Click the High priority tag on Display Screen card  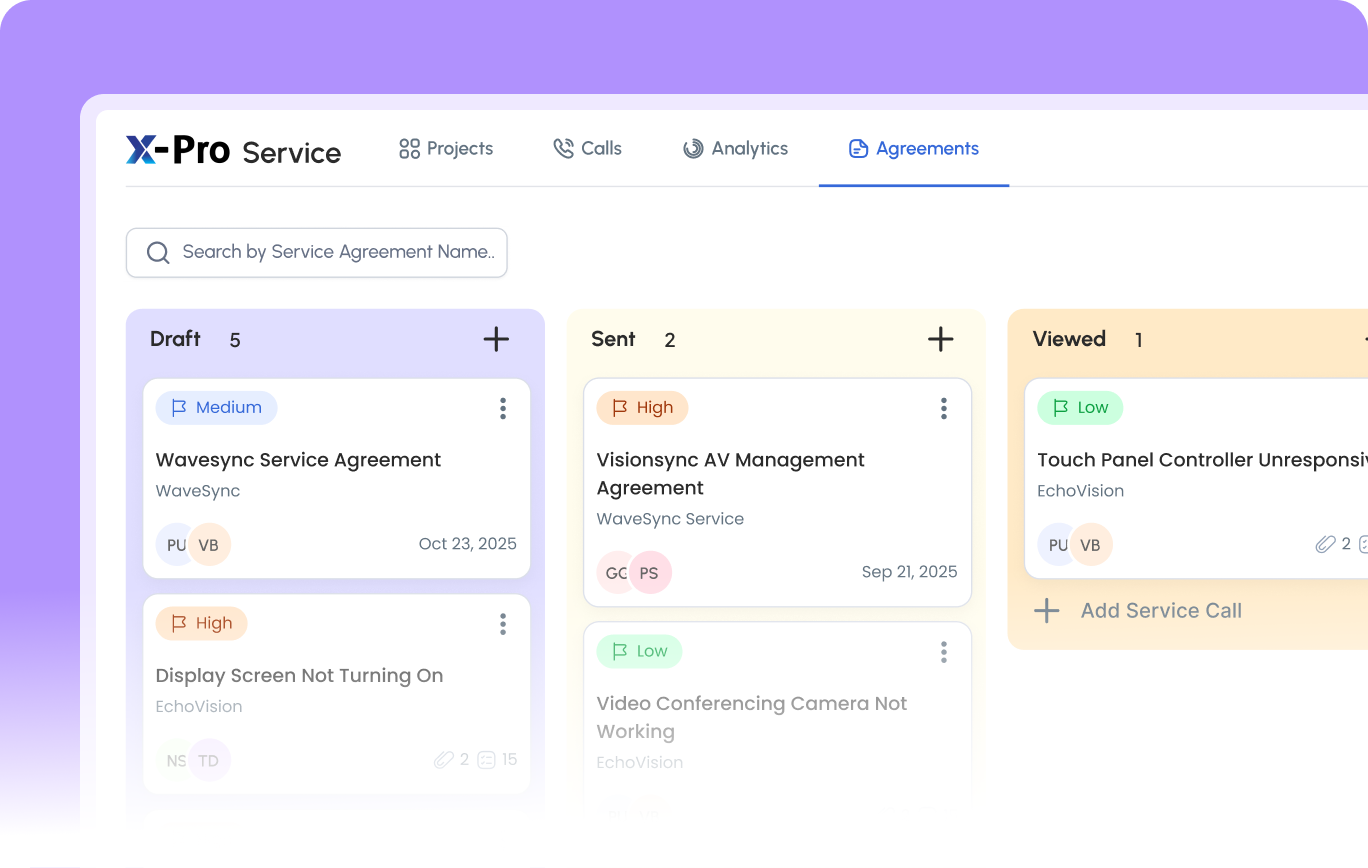click(201, 623)
